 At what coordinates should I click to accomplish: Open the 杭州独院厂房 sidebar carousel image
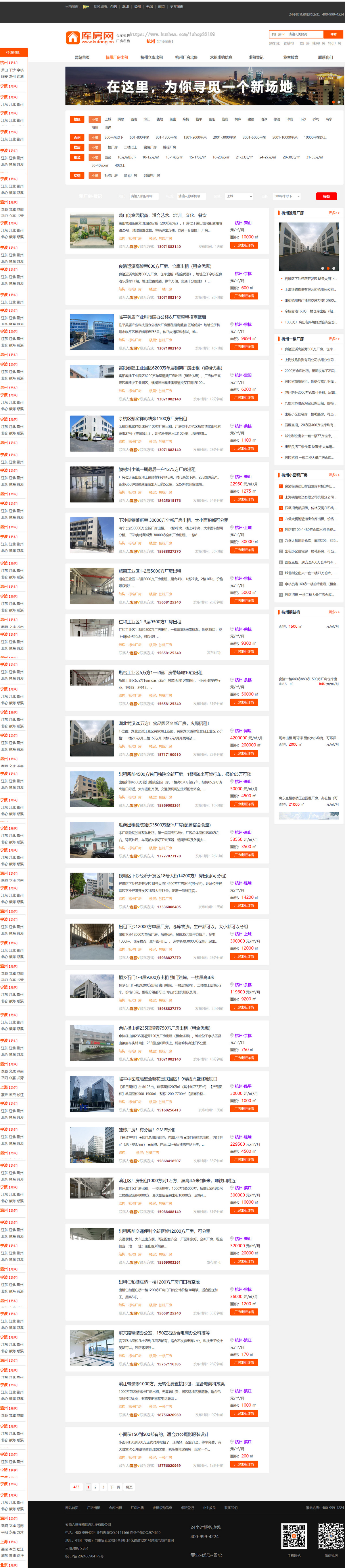click(x=308, y=247)
